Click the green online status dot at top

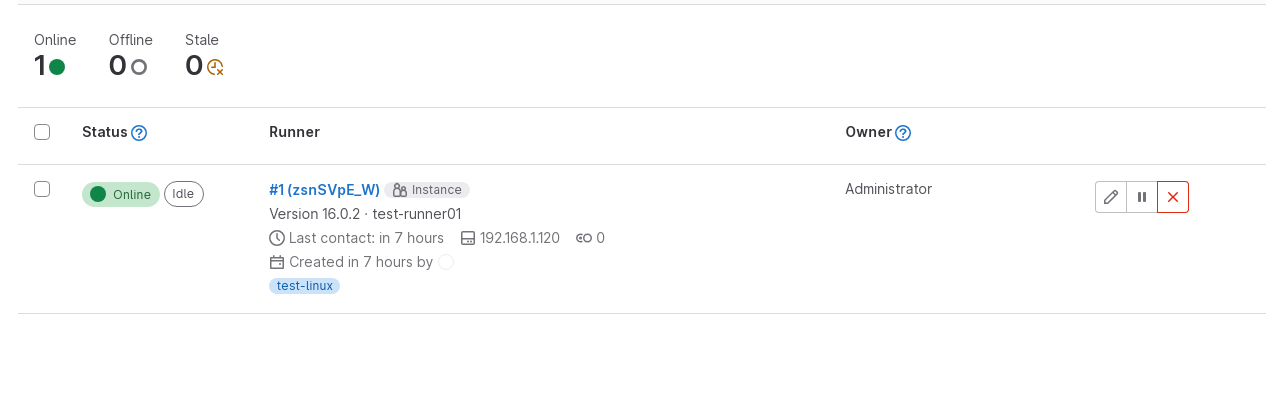pos(57,67)
